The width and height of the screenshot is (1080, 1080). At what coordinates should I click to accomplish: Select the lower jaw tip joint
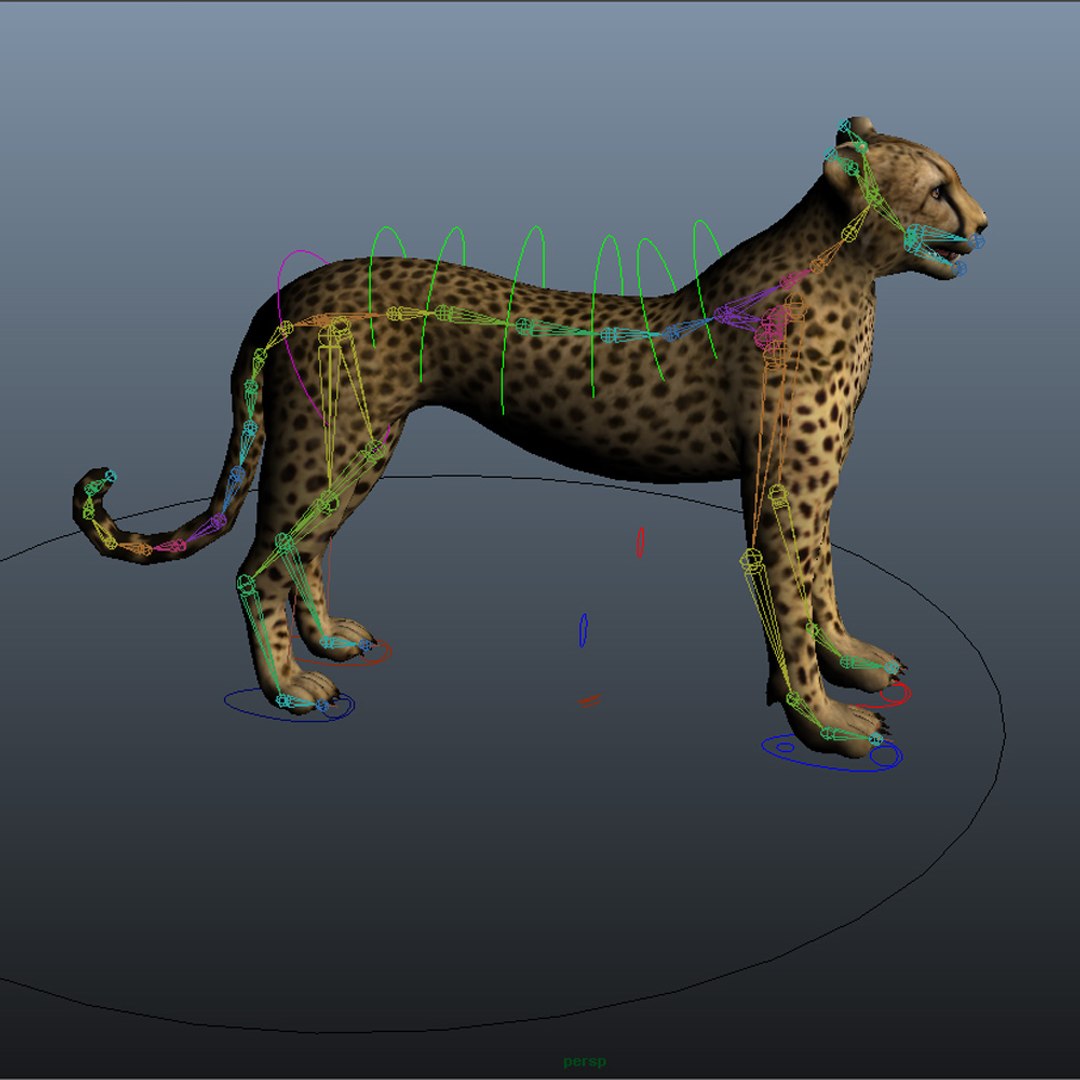[959, 268]
